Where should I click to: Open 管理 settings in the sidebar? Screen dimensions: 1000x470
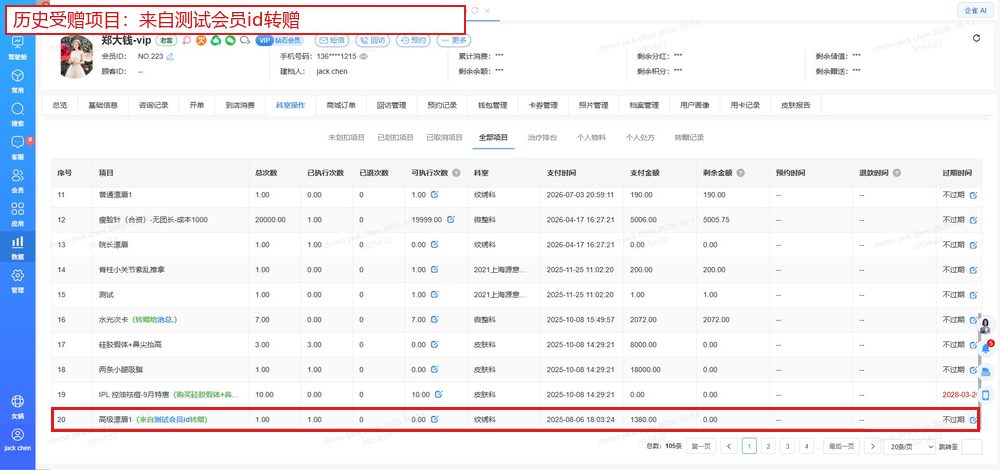[18, 280]
